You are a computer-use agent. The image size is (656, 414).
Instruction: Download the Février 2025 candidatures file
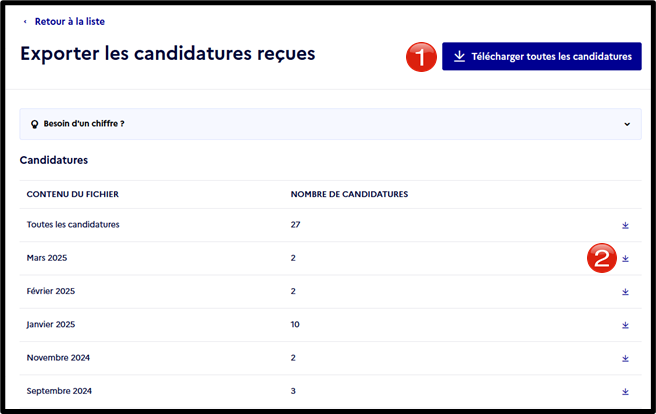coord(625,292)
